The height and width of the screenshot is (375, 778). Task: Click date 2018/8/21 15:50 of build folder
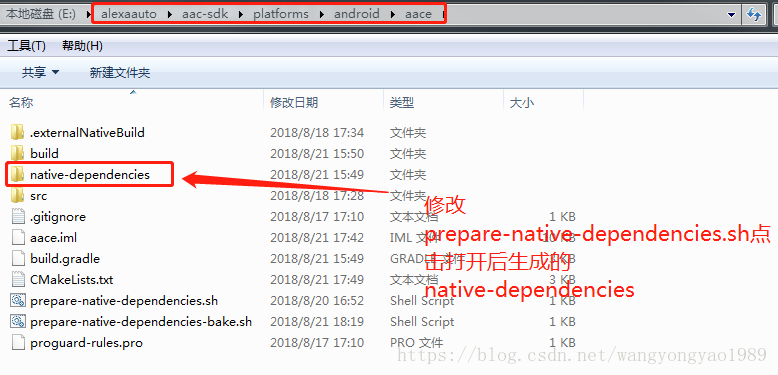pyautogui.click(x=317, y=153)
